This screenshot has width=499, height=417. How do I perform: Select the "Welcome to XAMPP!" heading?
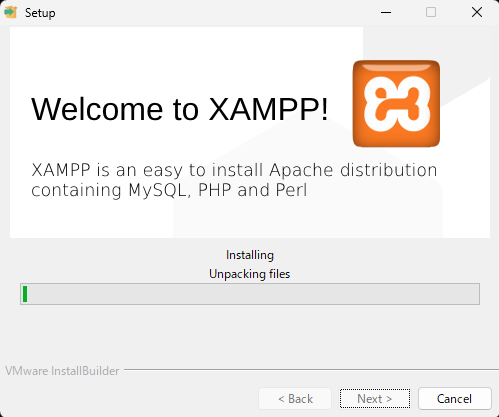[180, 109]
